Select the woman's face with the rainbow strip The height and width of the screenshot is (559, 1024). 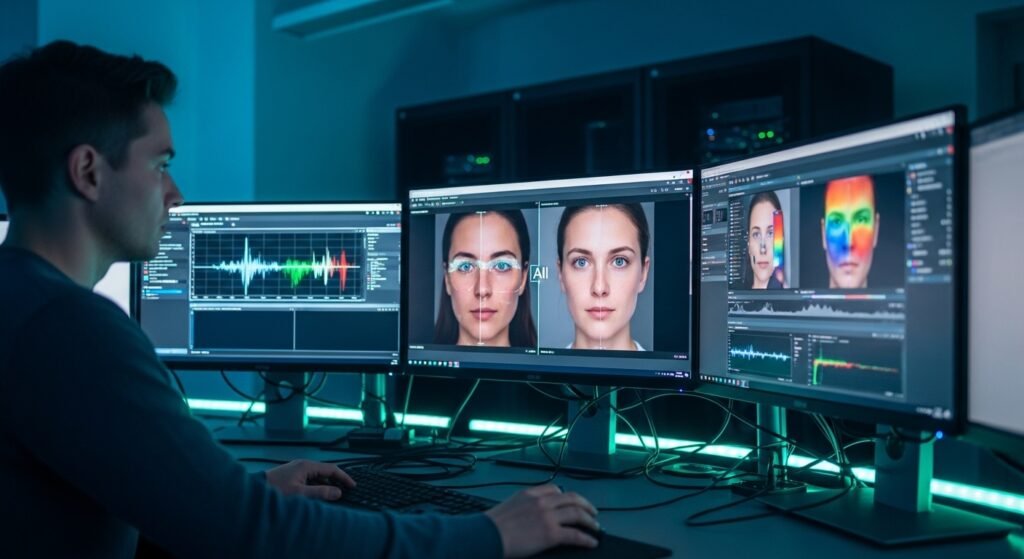[765, 240]
